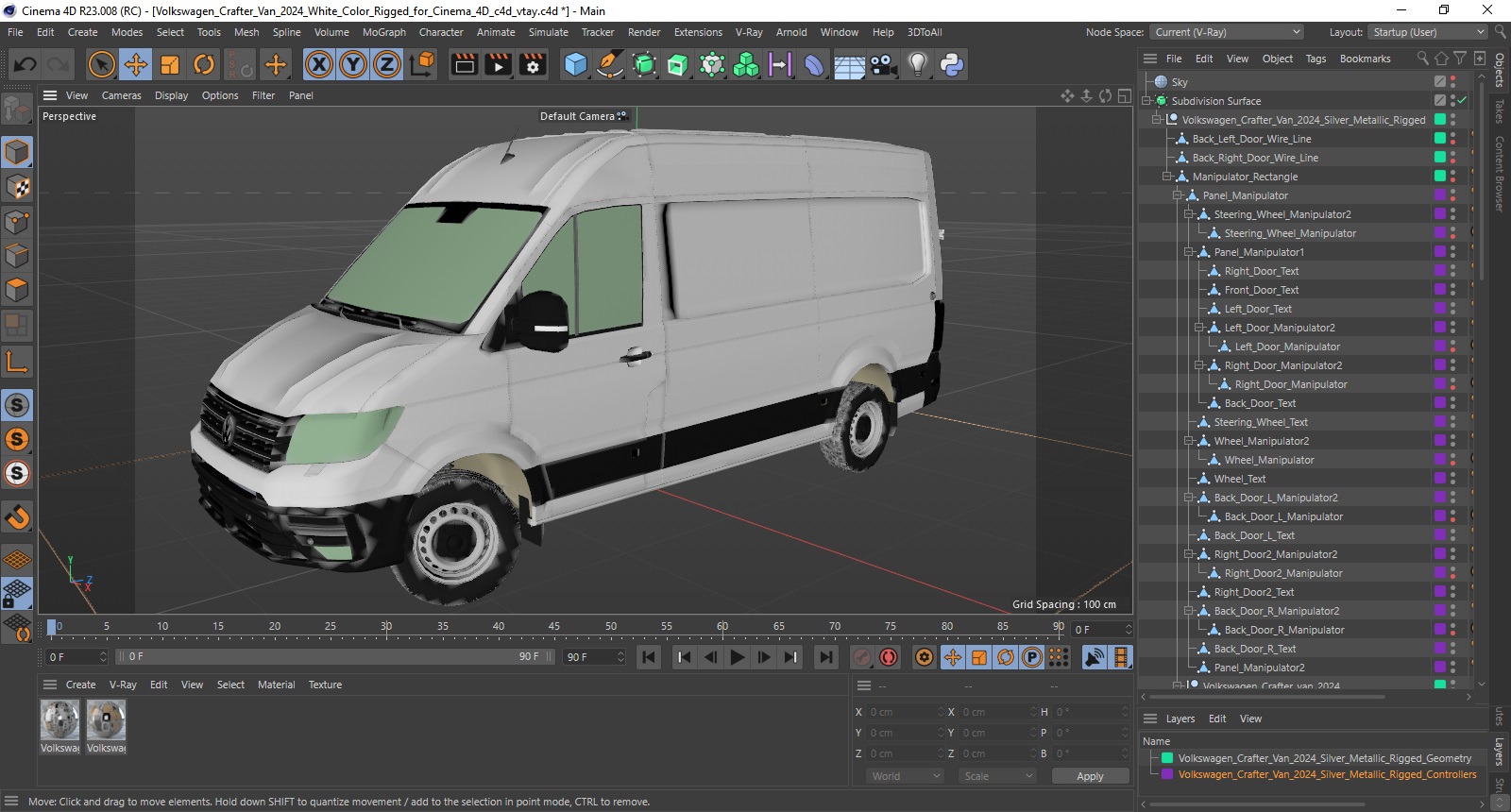The height and width of the screenshot is (812, 1511).
Task: Click the Record Active Objects button
Action: pos(862,657)
